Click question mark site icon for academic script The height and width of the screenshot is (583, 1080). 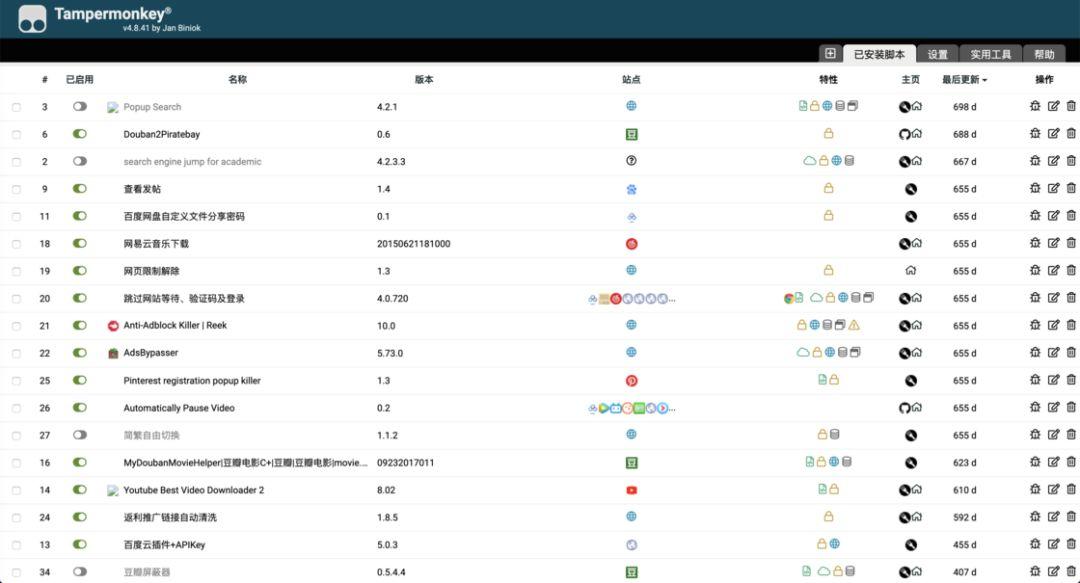coord(631,161)
